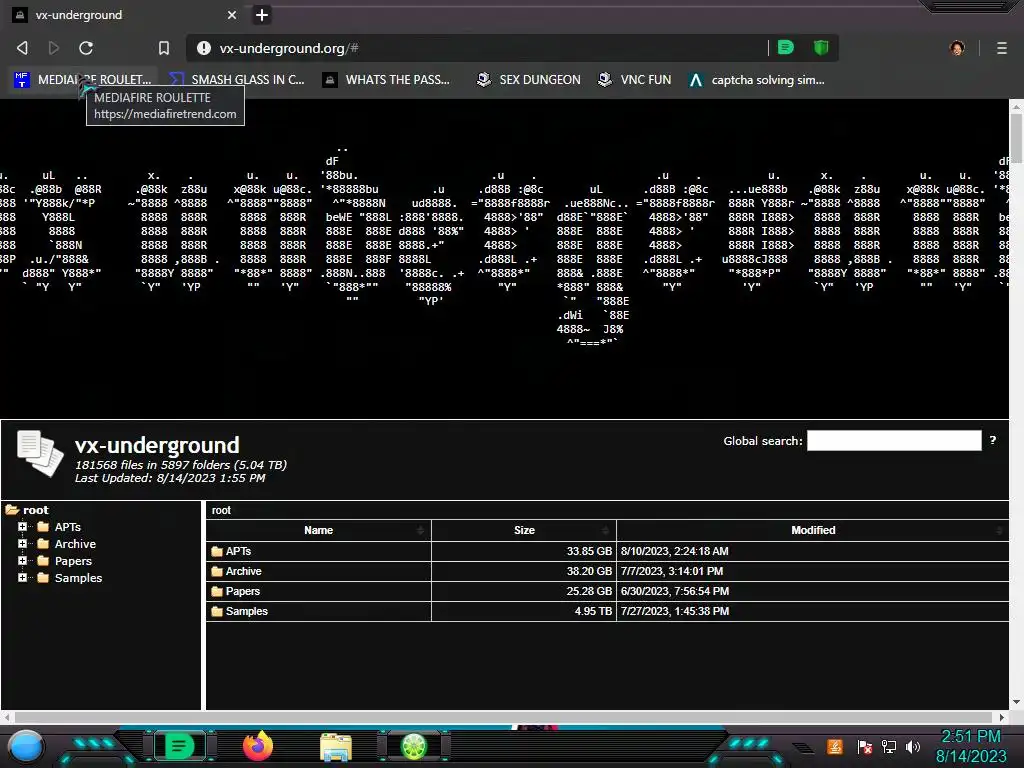This screenshot has width=1024, height=768.
Task: Open the lime-icon app on the taskbar
Action: pyautogui.click(x=413, y=746)
